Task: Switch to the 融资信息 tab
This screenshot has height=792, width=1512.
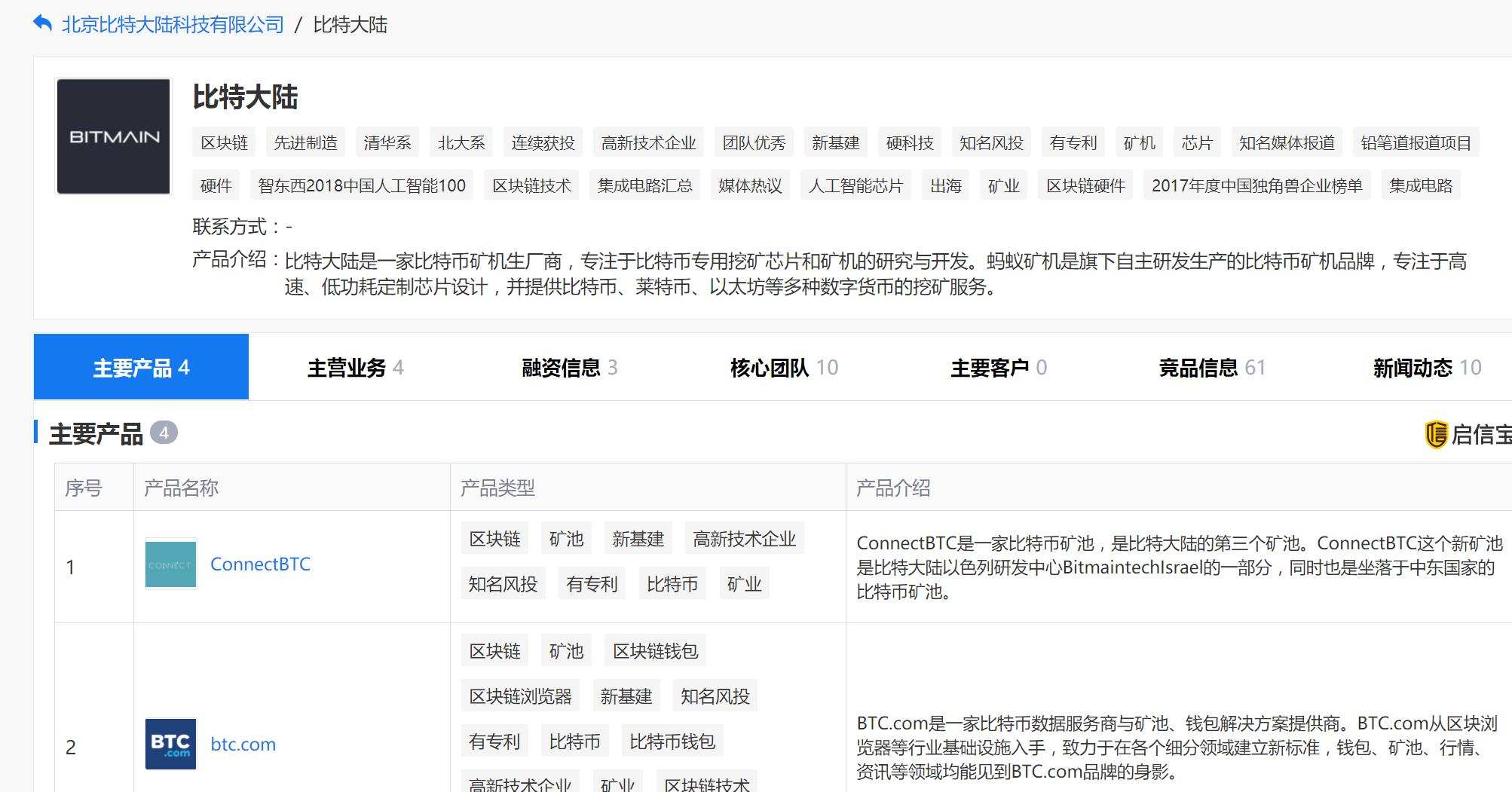Action: click(570, 367)
